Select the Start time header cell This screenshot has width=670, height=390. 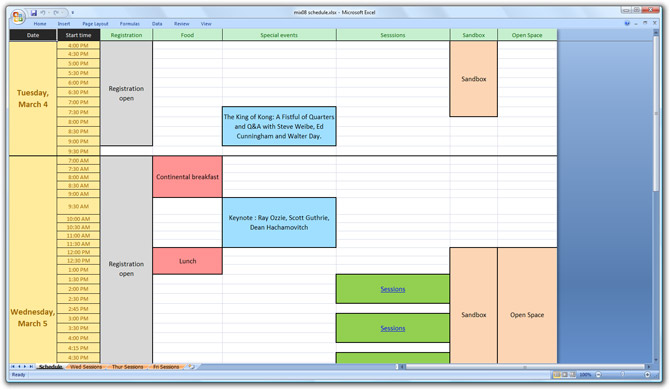[78, 35]
